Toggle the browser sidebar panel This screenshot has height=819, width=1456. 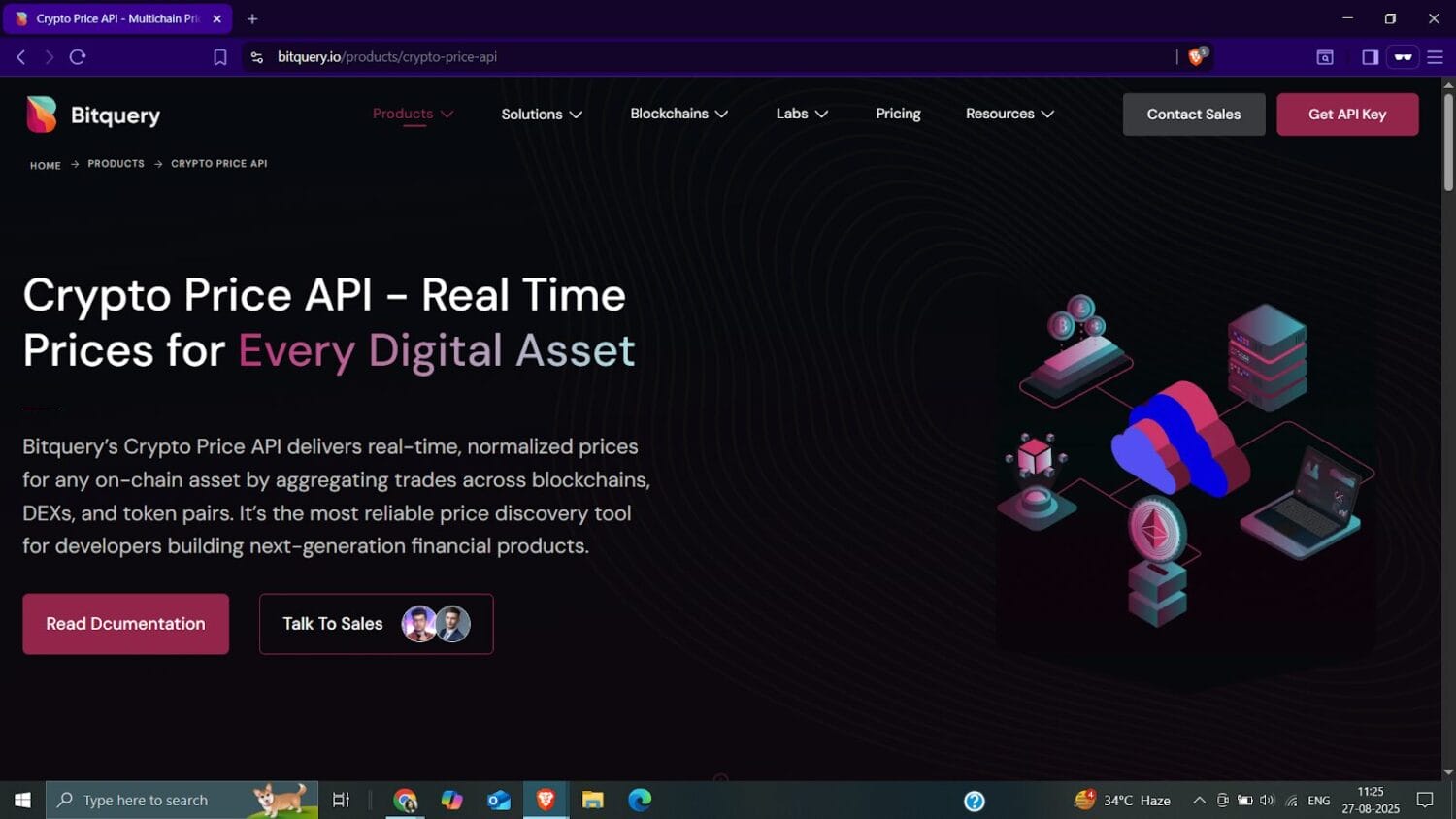point(1370,57)
